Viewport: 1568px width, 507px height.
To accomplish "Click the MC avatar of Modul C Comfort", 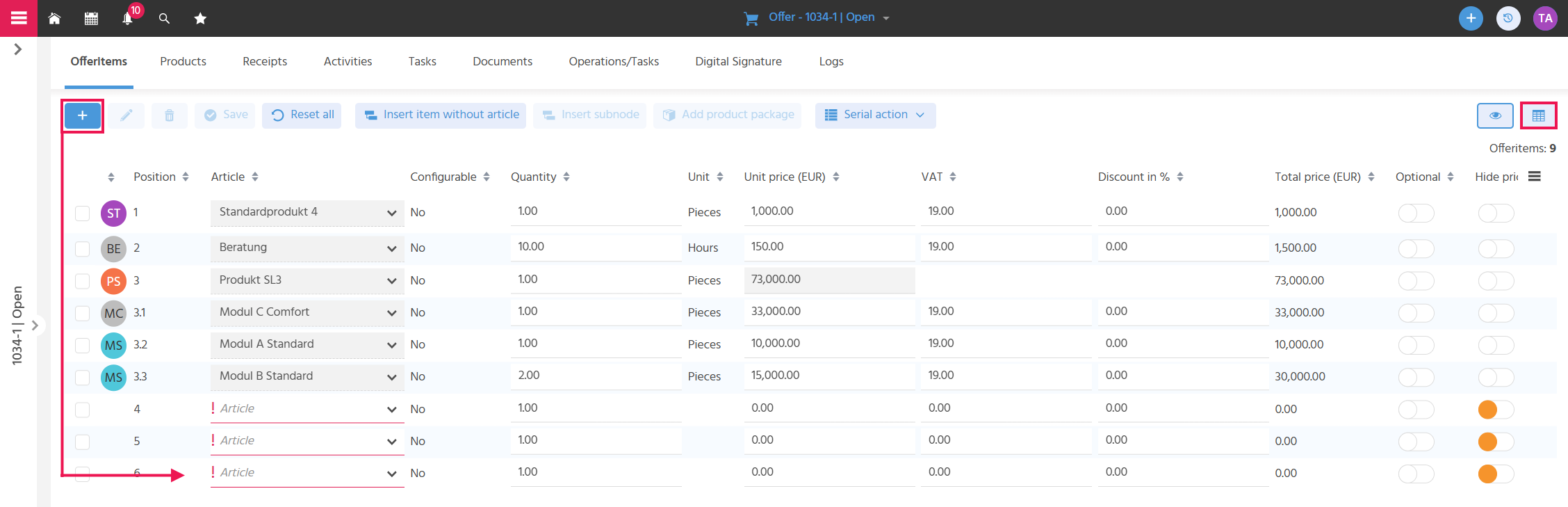I will 113,313.
